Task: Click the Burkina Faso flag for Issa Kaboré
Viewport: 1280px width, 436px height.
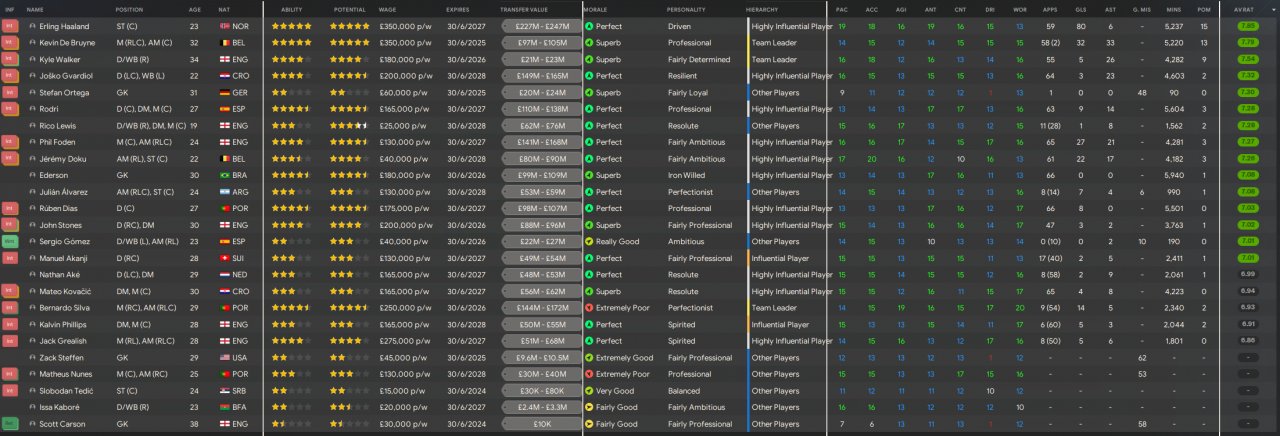Action: click(224, 408)
